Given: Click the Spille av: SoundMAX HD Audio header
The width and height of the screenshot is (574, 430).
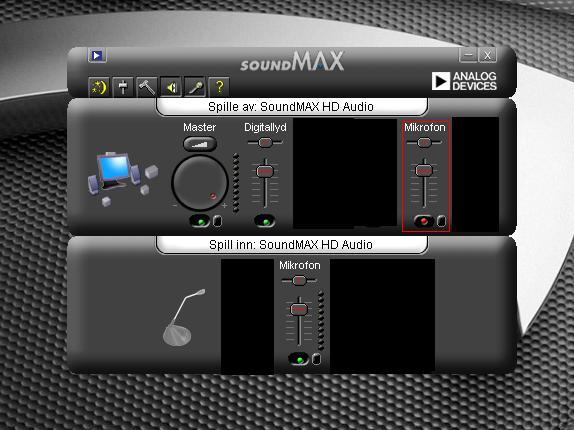Looking at the screenshot, I should point(291,107).
